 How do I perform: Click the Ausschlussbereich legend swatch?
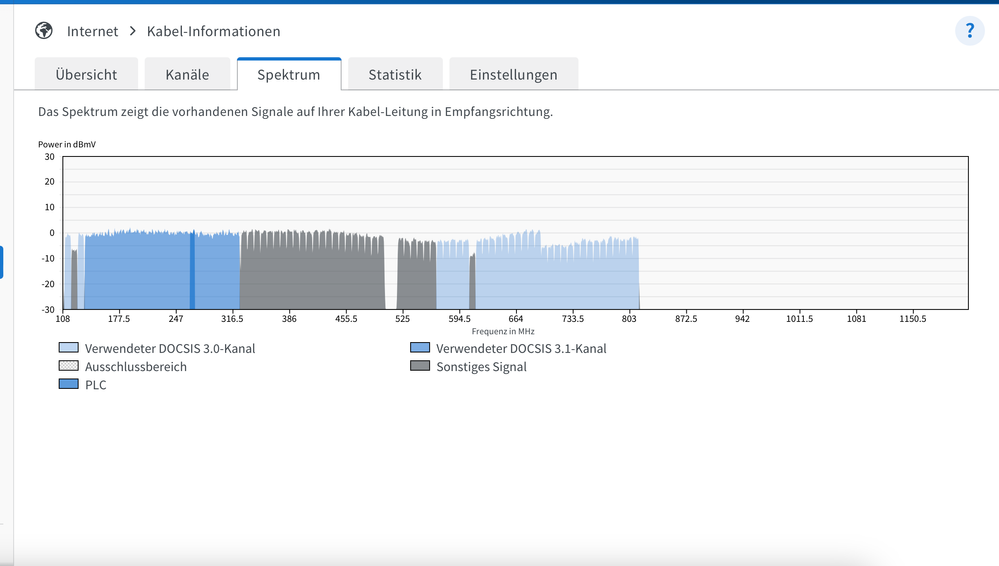click(68, 367)
